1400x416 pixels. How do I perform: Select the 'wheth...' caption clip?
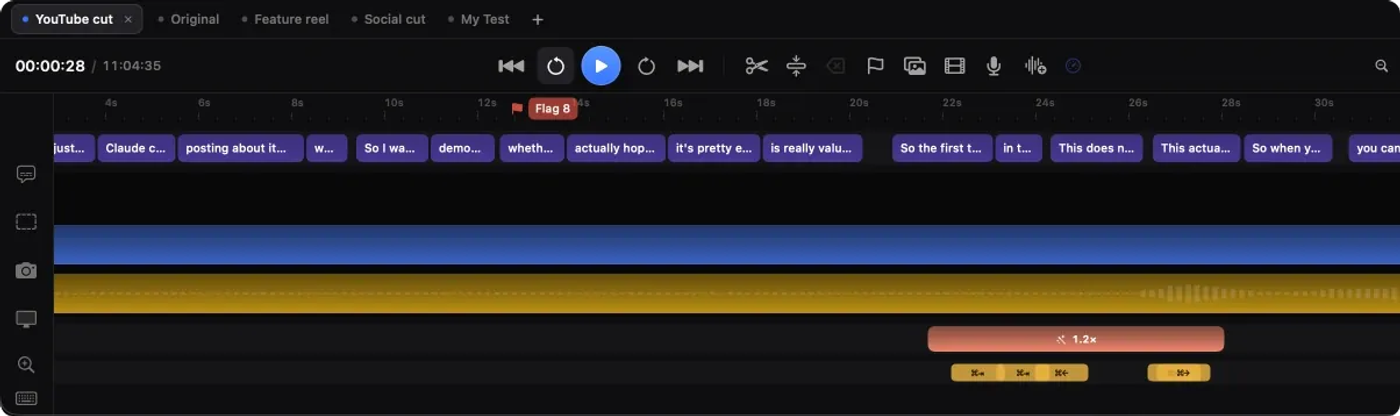tap(532, 148)
